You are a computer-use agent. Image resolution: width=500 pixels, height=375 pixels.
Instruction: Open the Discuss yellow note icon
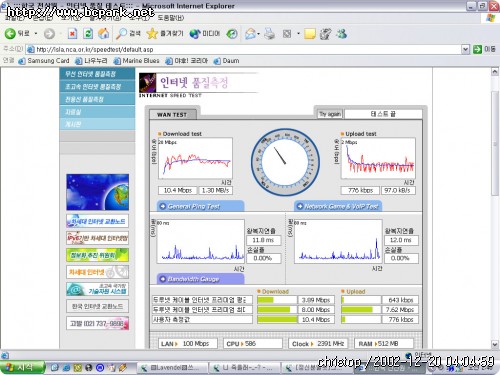coord(310,33)
